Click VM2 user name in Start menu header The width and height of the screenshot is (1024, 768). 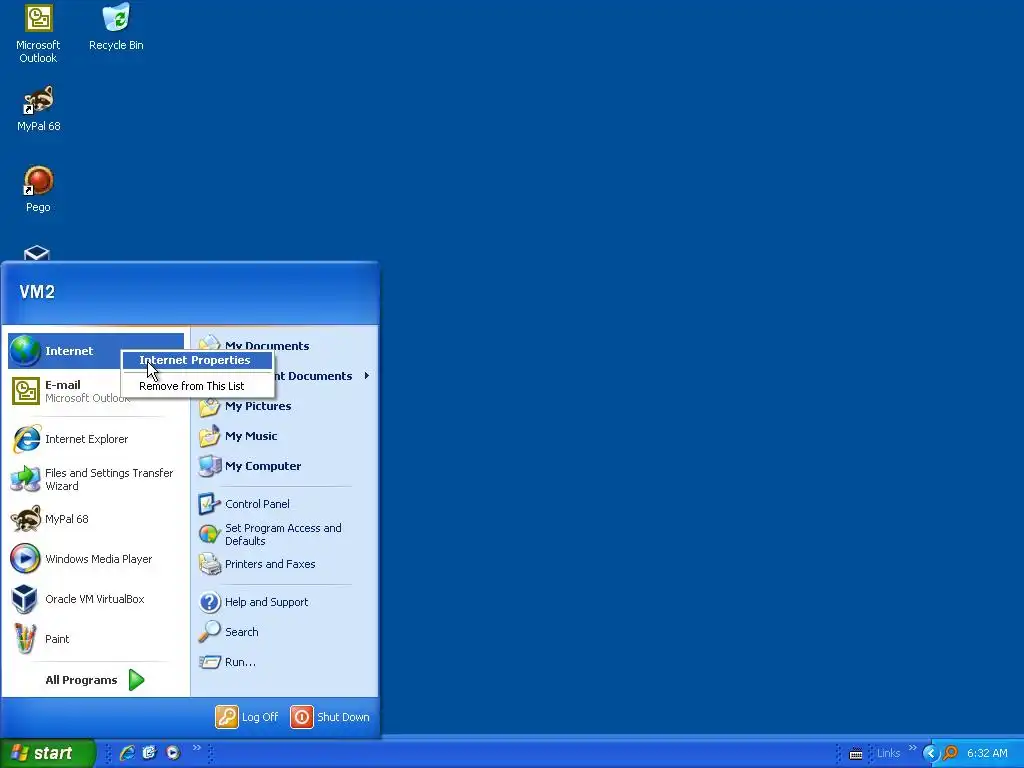click(x=37, y=292)
